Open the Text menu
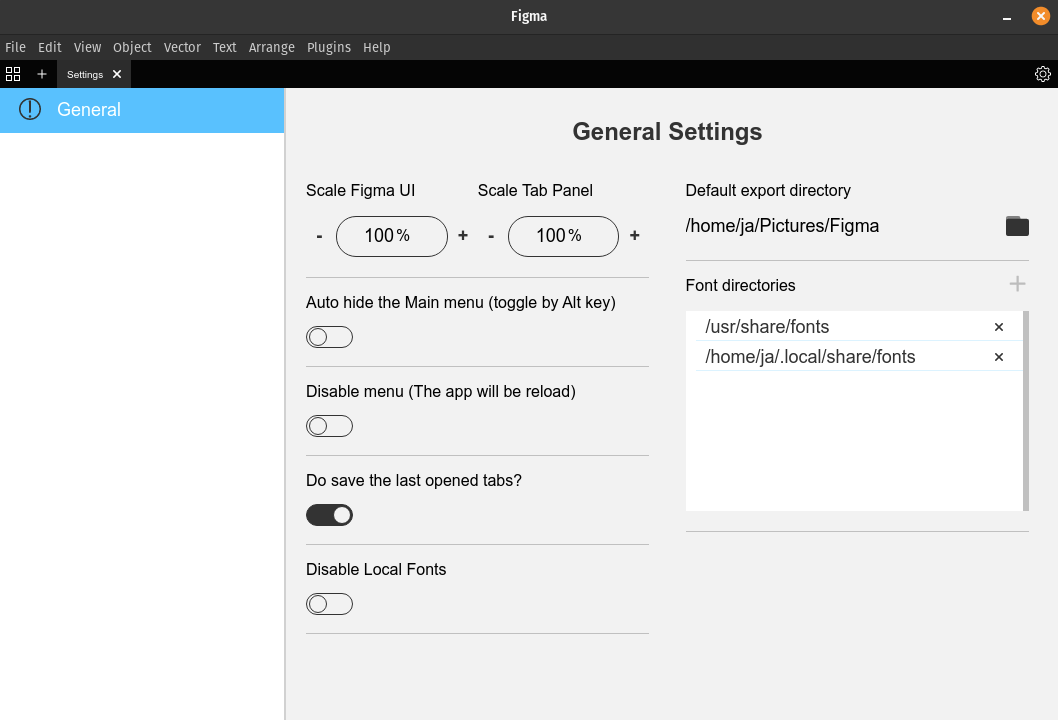1058x720 pixels. click(x=225, y=47)
